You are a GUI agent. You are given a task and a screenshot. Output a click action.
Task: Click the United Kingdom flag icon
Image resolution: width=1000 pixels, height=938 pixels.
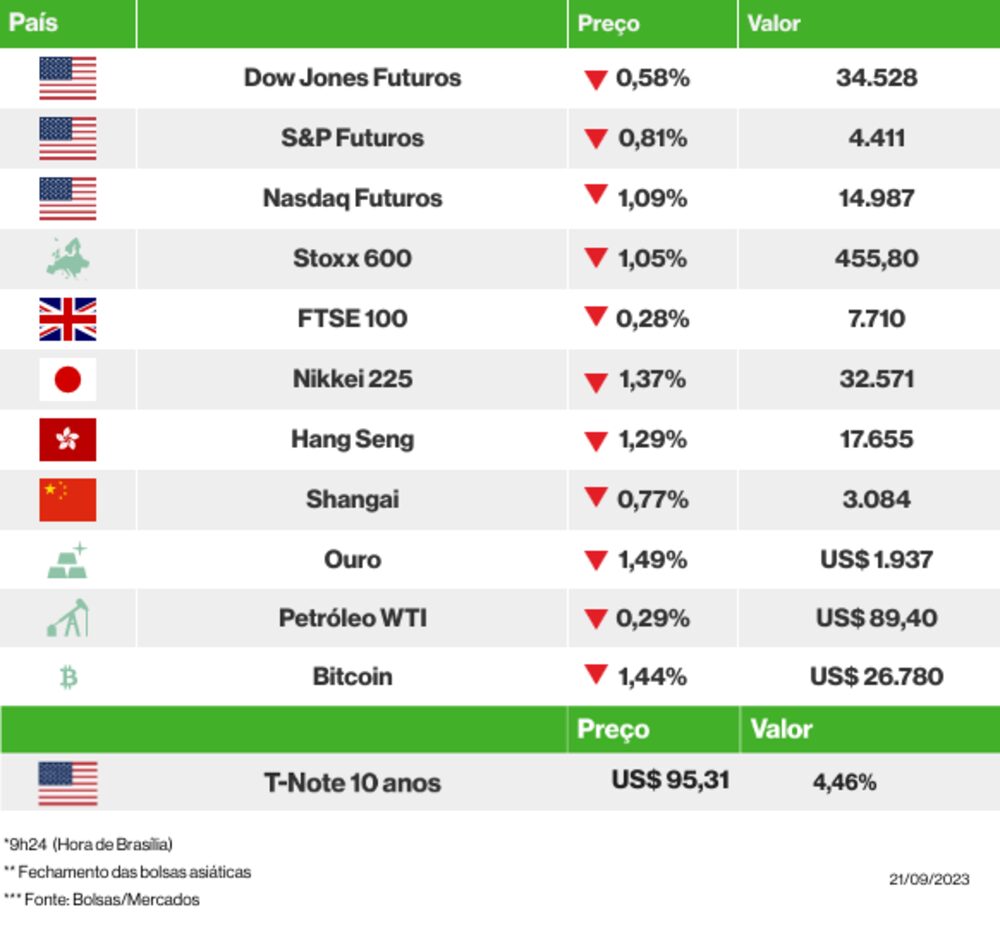coord(68,319)
